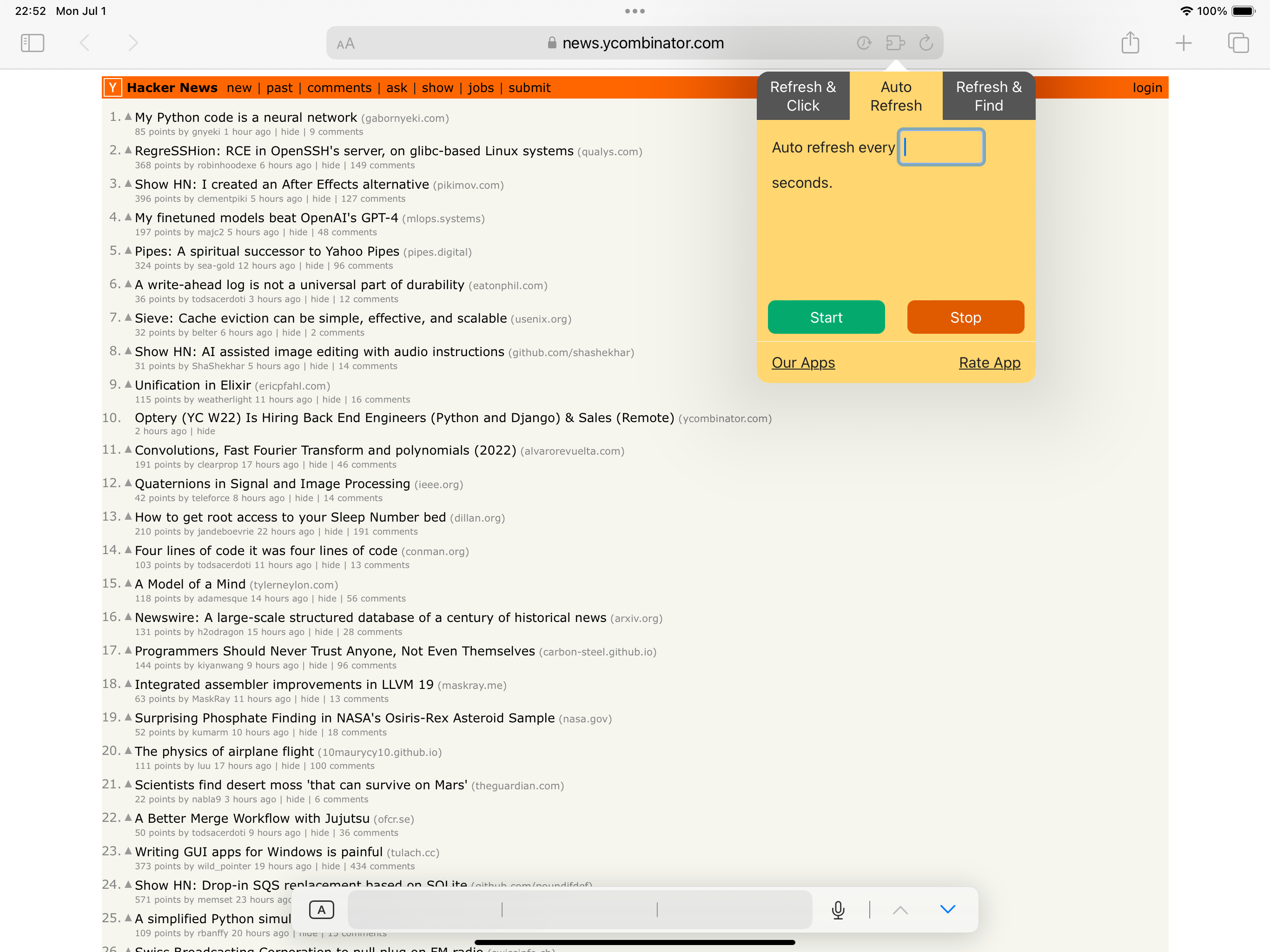The height and width of the screenshot is (952, 1270).
Task: Select the Auto Refresh tab
Action: [x=896, y=97]
